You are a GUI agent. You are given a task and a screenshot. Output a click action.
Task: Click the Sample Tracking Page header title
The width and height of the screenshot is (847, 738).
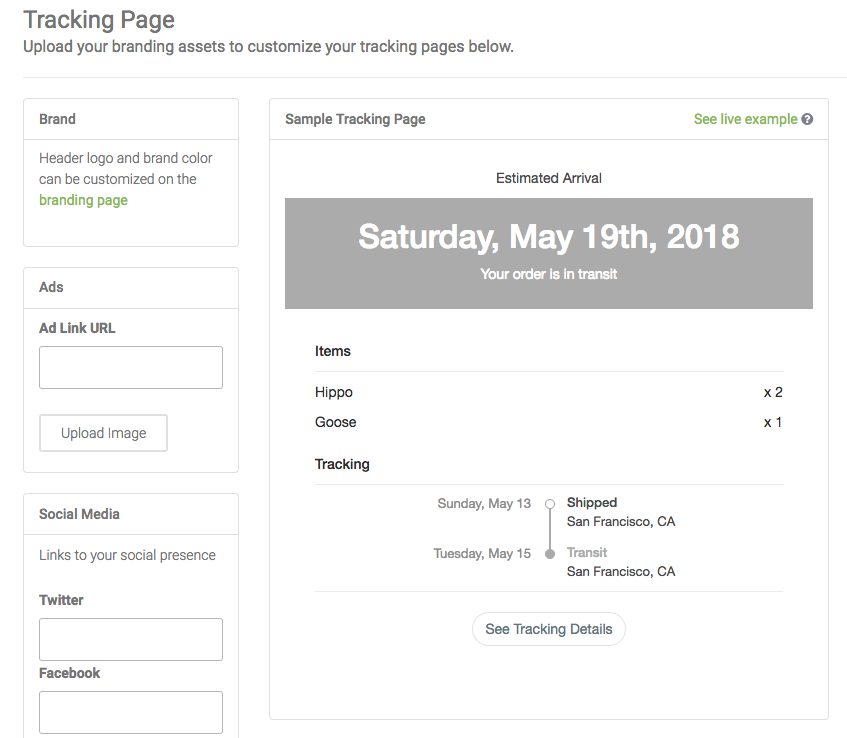(355, 119)
